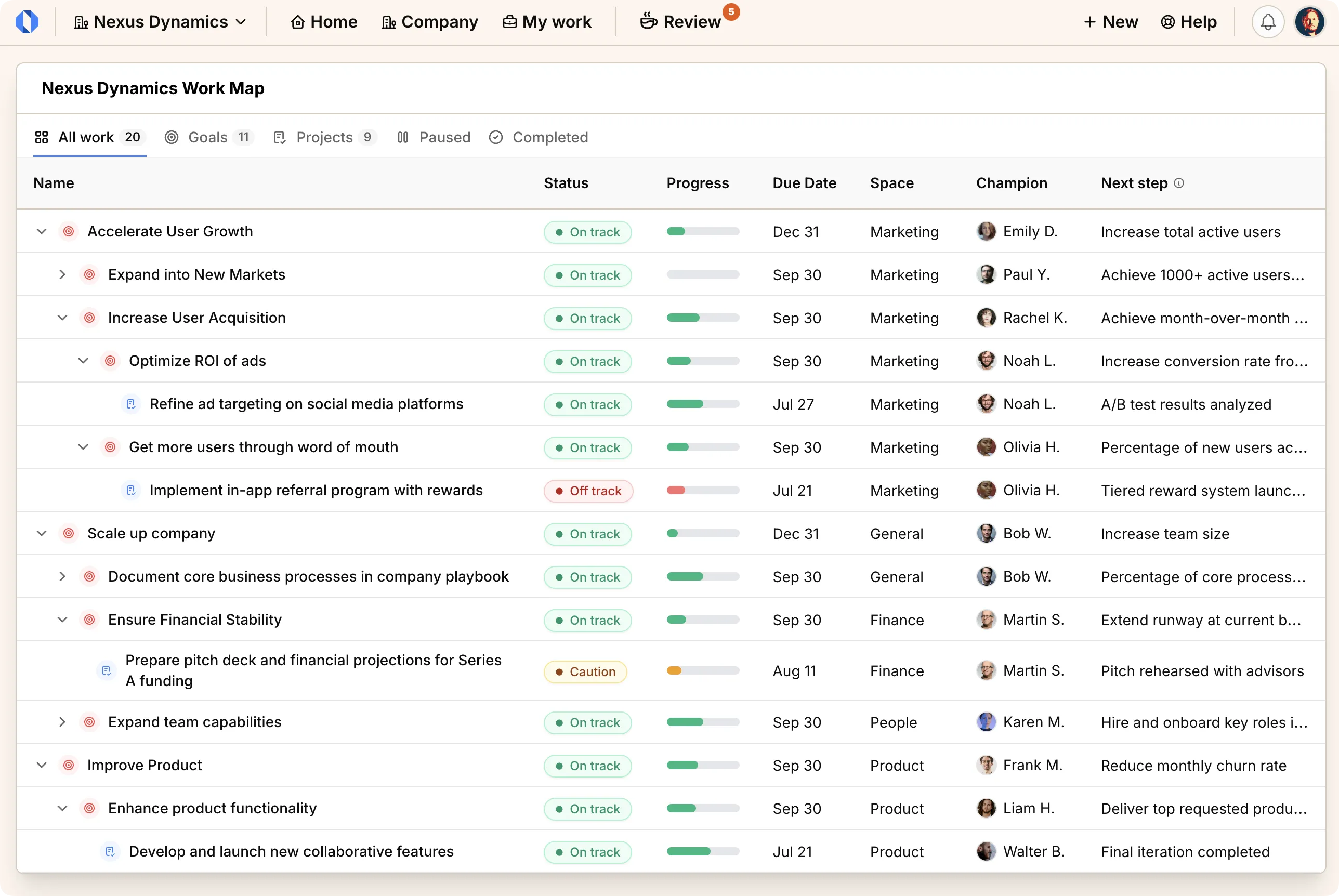Click goal target icon for Scale up company

69,533
